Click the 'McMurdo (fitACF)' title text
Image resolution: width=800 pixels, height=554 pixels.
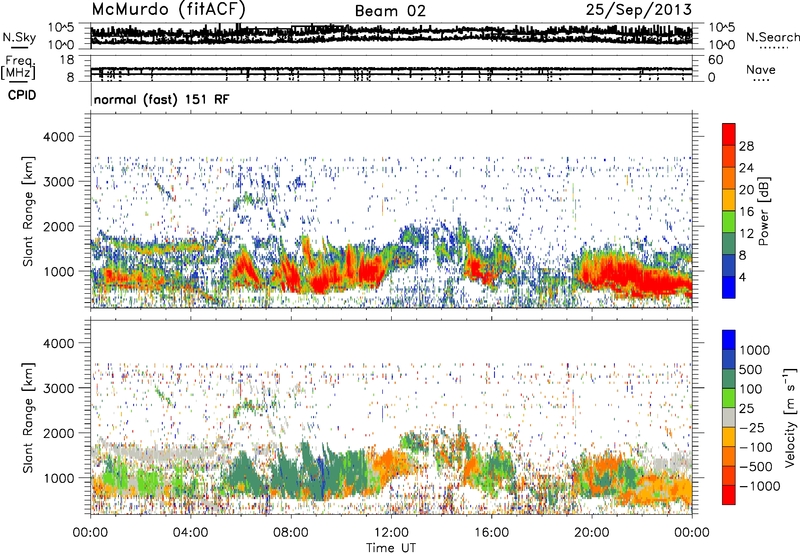[x=168, y=10]
